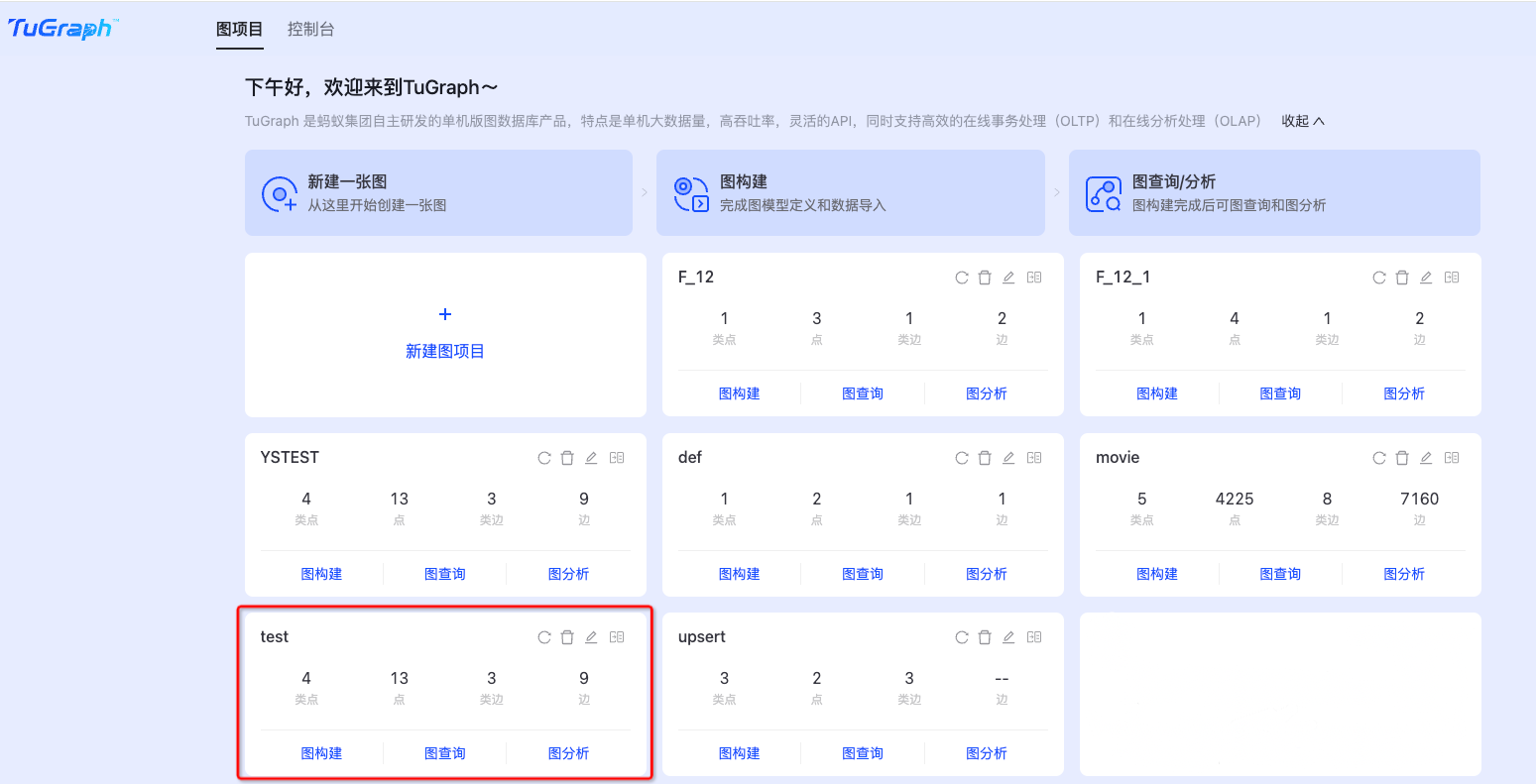Click the card title "YSTEST"
Screen dimensions: 1536x784
click(290, 458)
